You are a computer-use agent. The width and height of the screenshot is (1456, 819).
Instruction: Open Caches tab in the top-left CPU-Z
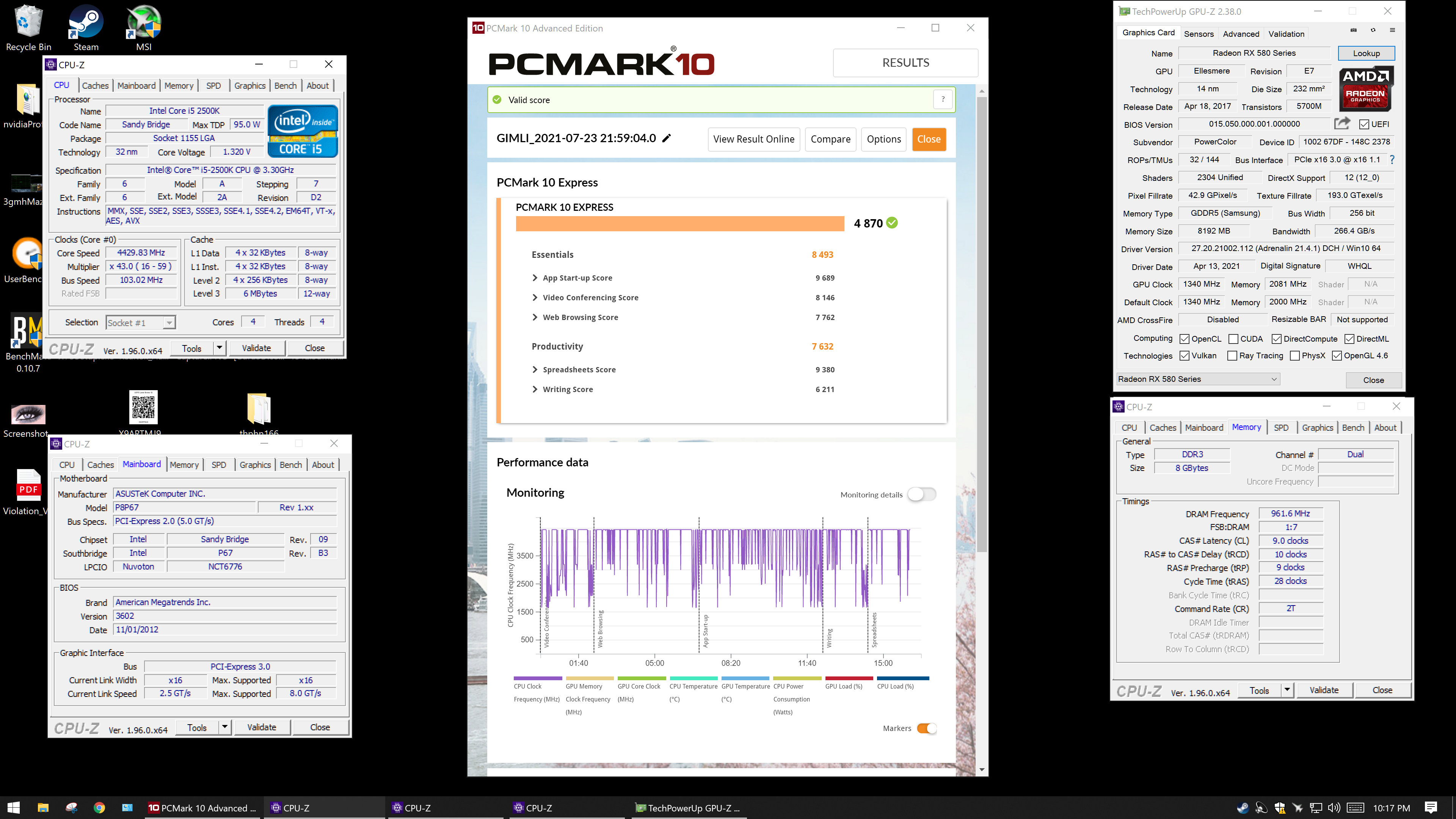coord(95,85)
